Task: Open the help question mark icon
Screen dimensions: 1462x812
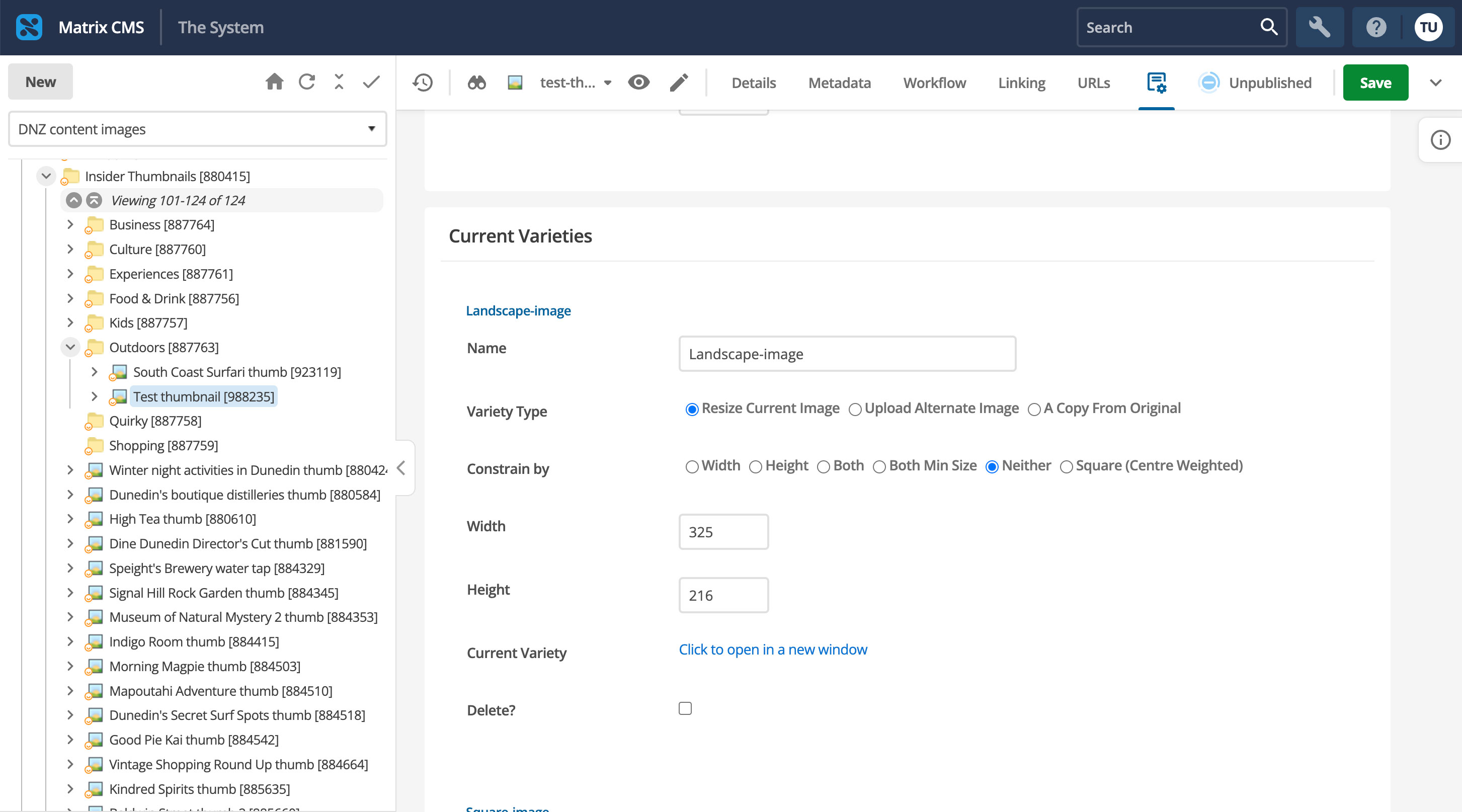Action: click(x=1376, y=27)
